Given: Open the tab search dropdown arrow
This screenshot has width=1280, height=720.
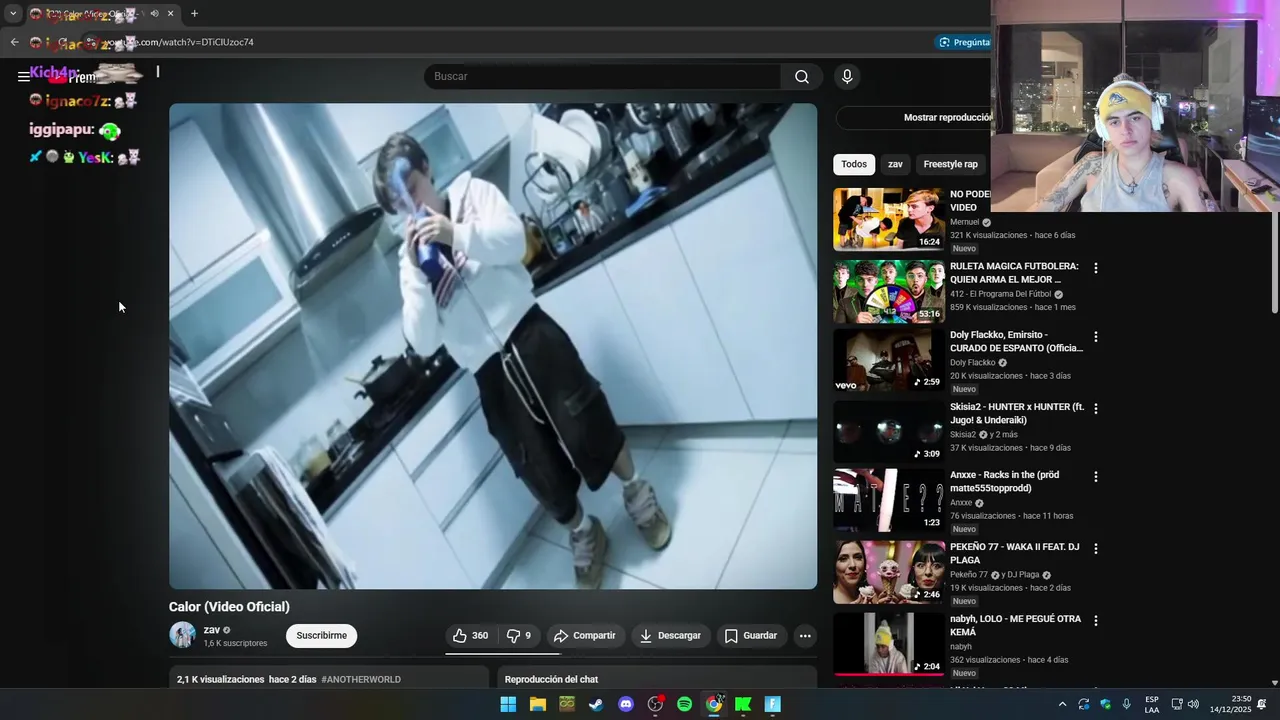Looking at the screenshot, I should point(13,14).
